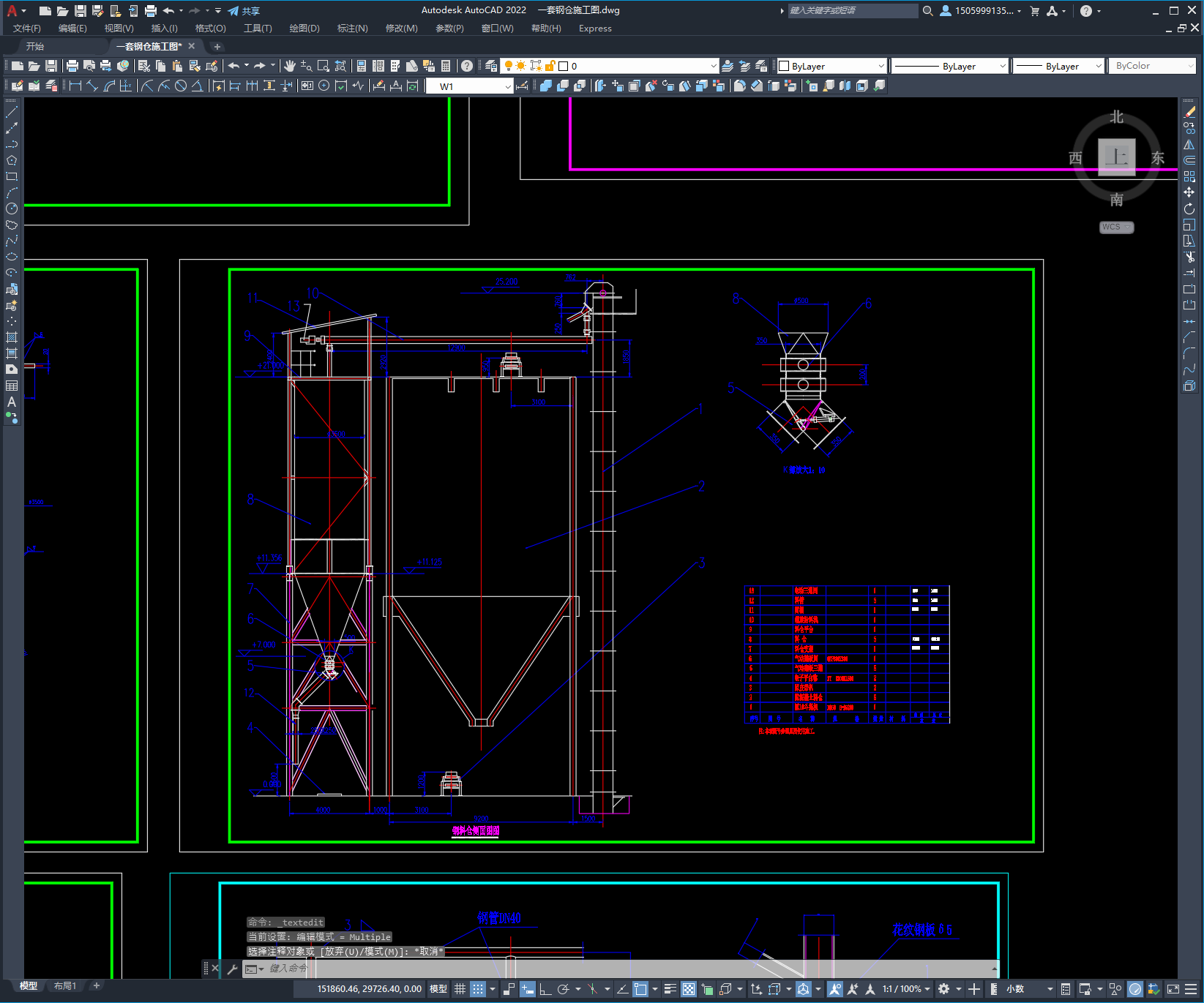Screen dimensions: 1204x1003
Task: Click the 共享 share button
Action: 244,11
